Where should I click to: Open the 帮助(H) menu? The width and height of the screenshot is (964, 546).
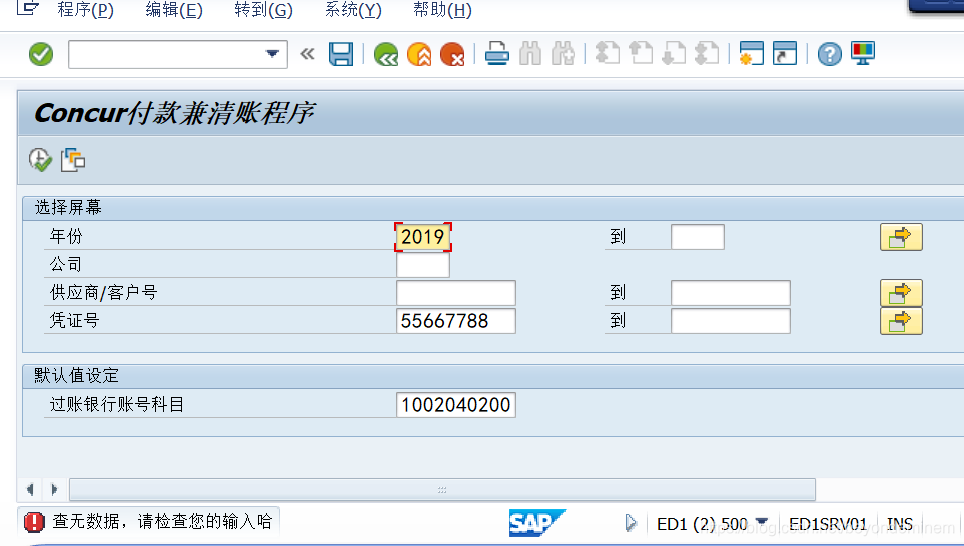[x=442, y=10]
